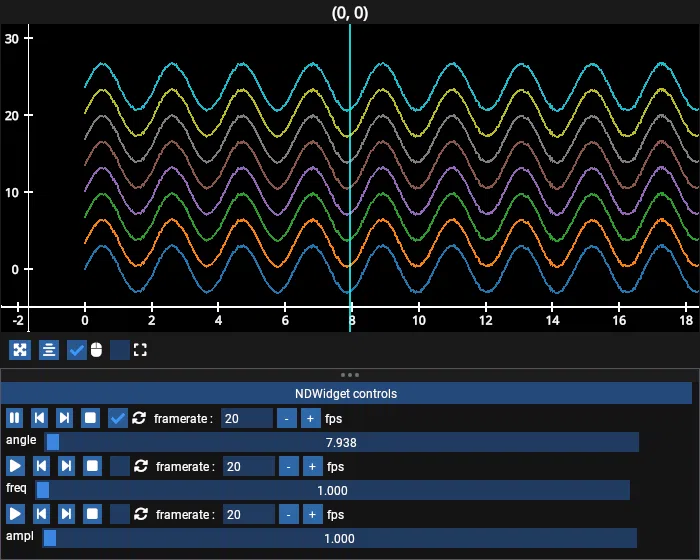Click the mouse icon in plot toolbar

click(x=96, y=350)
